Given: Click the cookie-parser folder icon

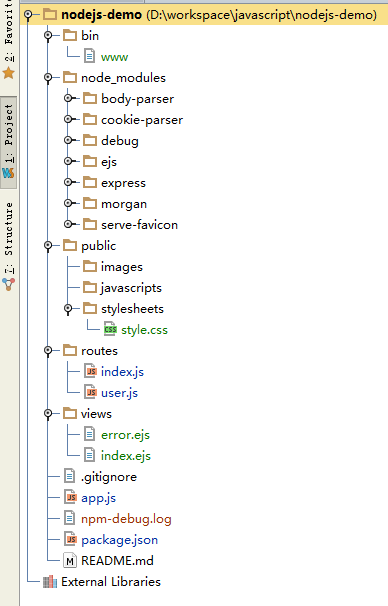Looking at the screenshot, I should tap(90, 119).
